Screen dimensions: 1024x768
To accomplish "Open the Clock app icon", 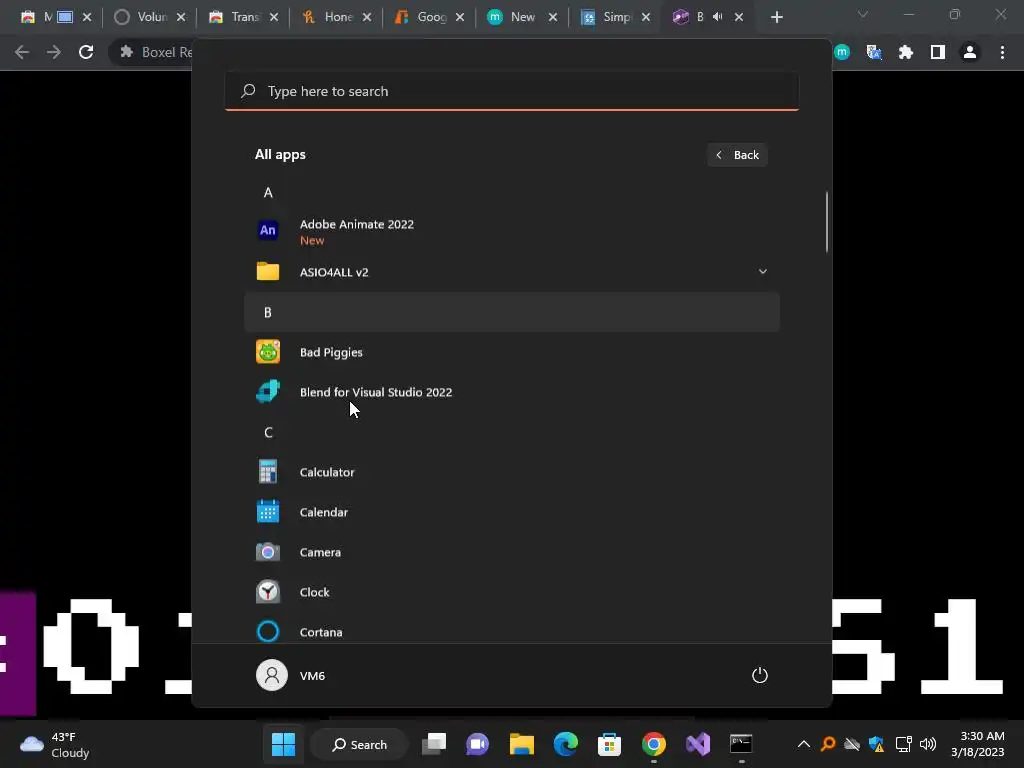I will click(x=268, y=592).
